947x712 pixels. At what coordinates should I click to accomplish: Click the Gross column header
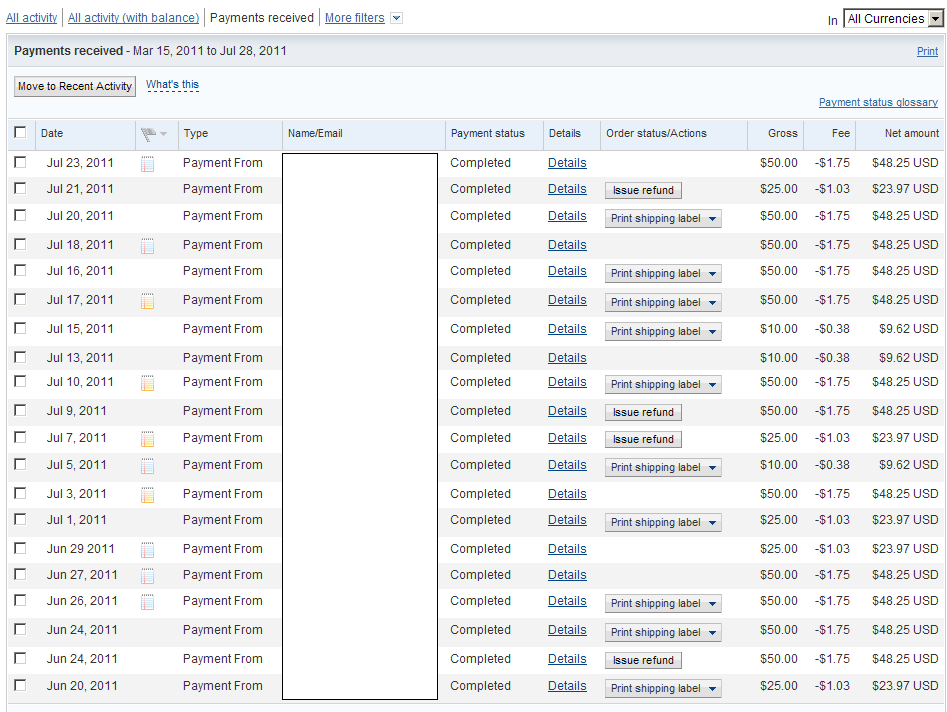[x=782, y=133]
